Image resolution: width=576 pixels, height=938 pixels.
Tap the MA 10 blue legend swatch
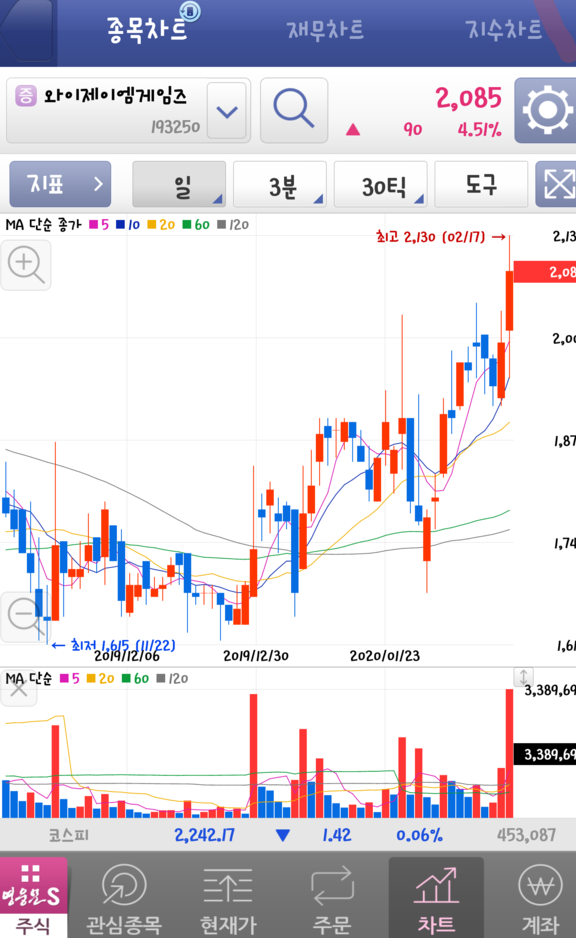[x=120, y=225]
